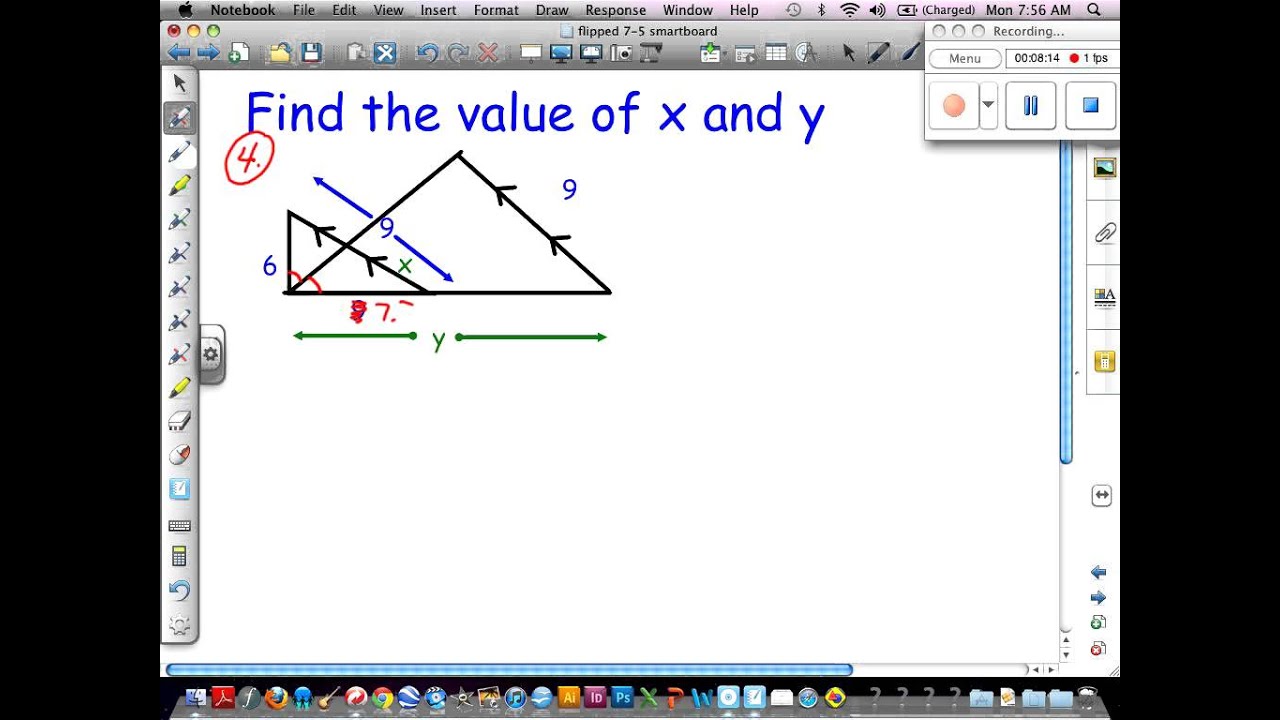
Task: Click the red X delete icon
Action: pyautogui.click(x=488, y=53)
